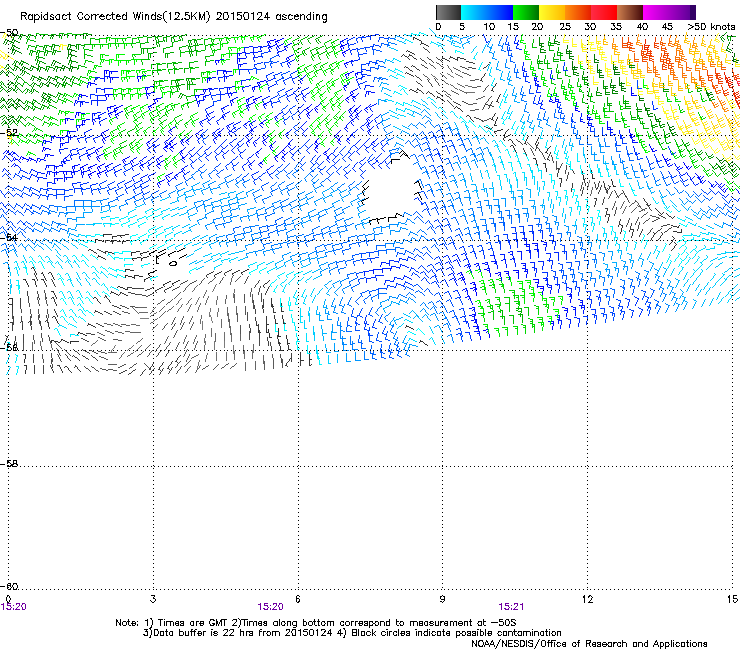Click the legend label '10'
The image size is (740, 650).
pyautogui.click(x=489, y=27)
